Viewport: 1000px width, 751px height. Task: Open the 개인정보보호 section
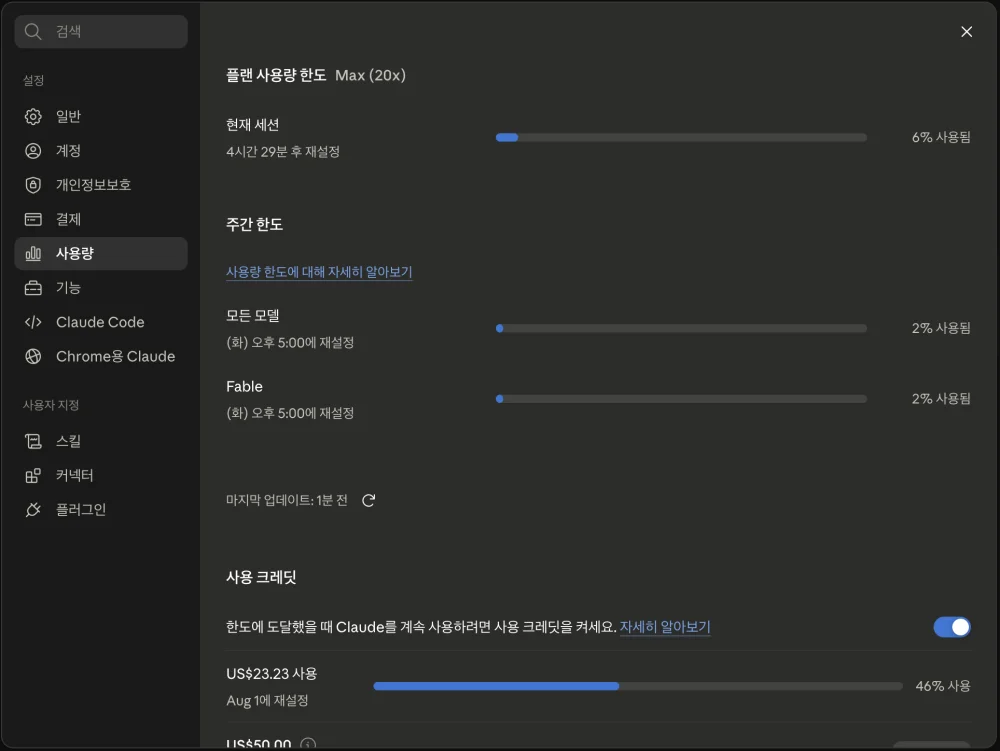101,185
